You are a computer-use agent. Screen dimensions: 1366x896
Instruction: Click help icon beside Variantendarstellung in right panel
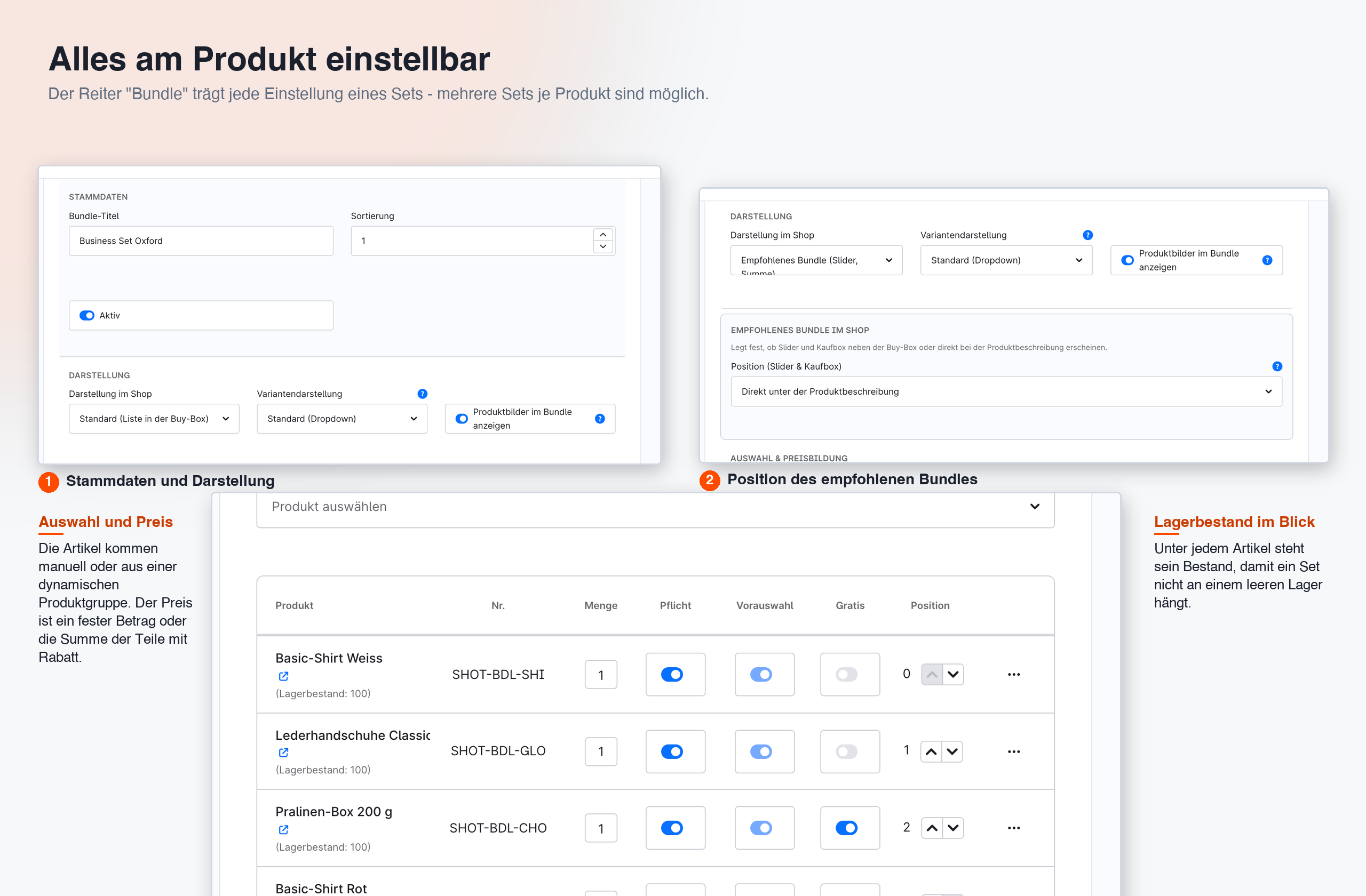1087,235
